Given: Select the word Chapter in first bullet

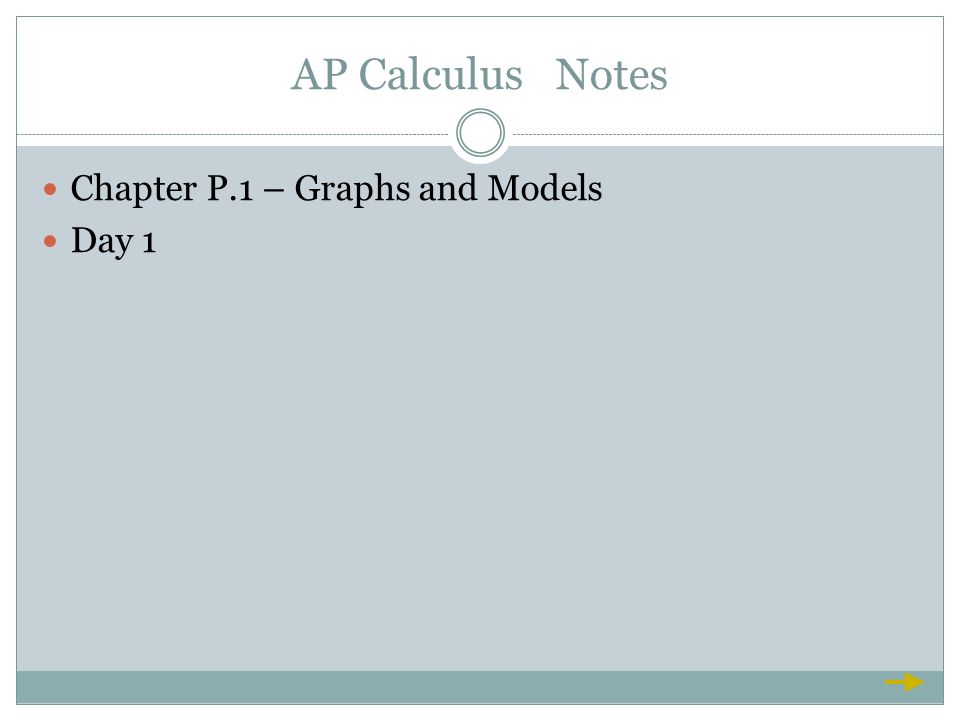Looking at the screenshot, I should (133, 189).
